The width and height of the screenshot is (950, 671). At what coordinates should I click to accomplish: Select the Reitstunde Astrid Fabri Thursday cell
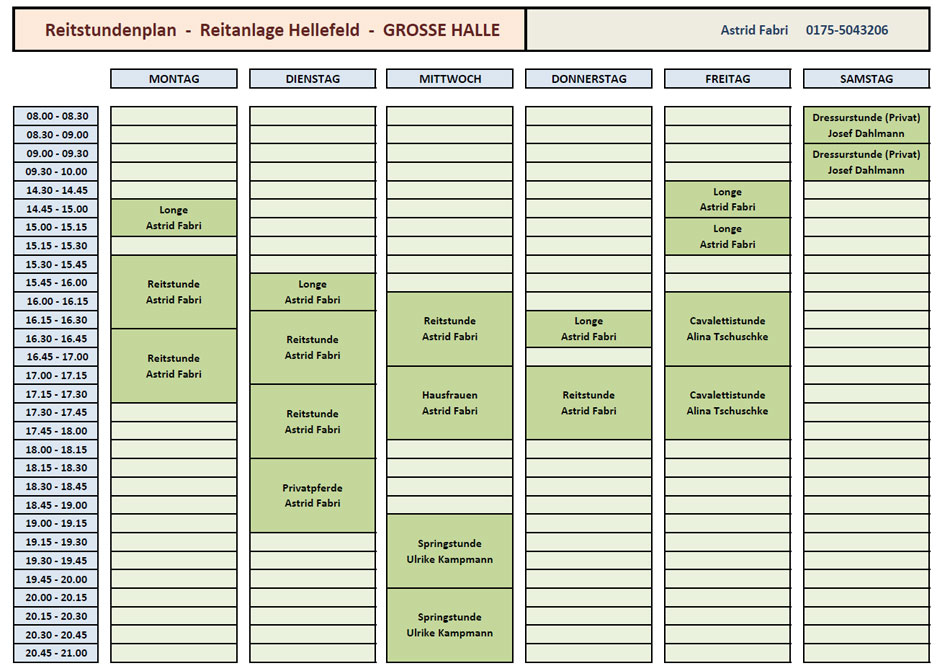(588, 402)
